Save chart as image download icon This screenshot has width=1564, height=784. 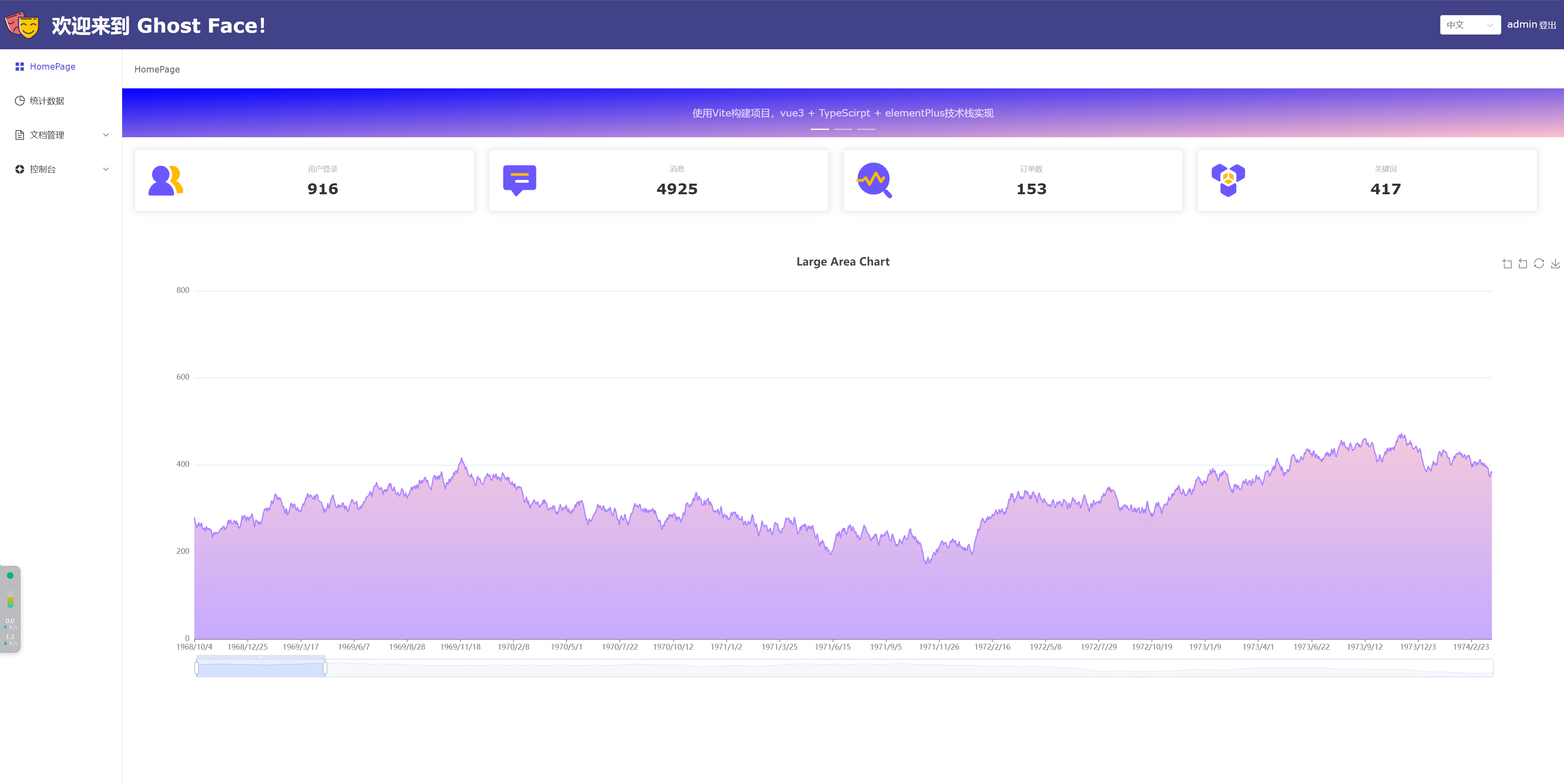(1555, 264)
